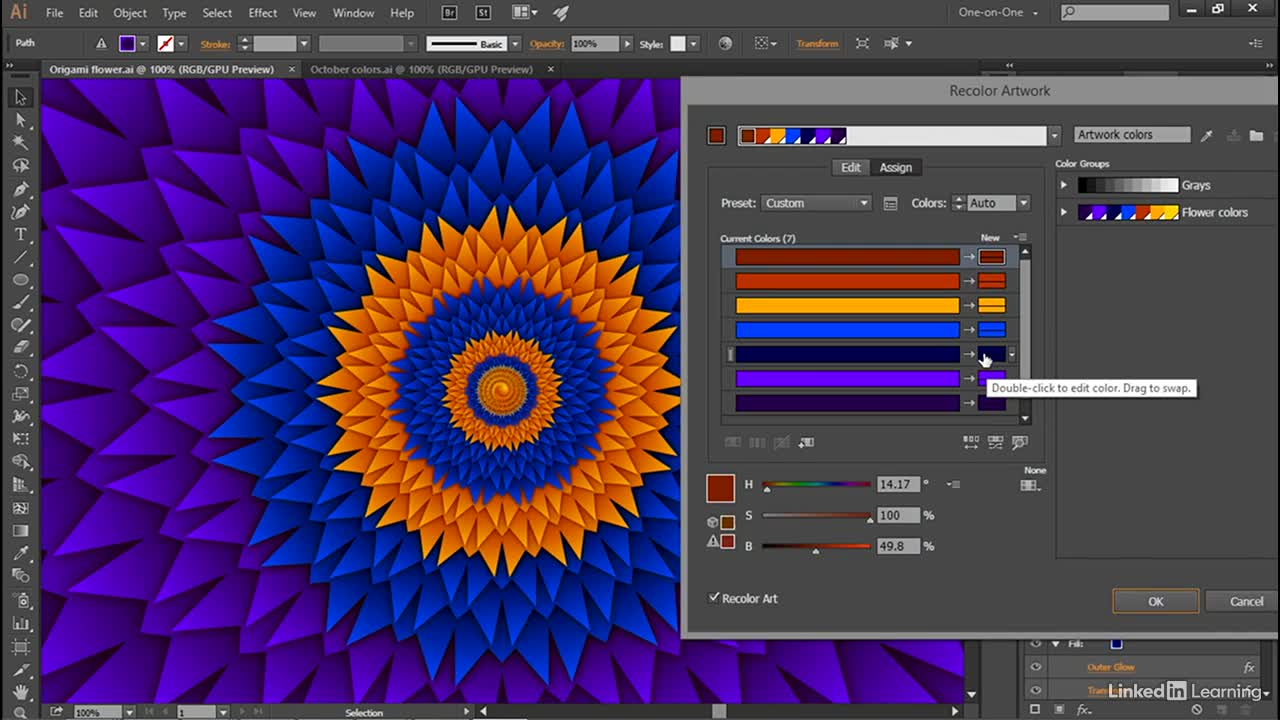Open the color mode menu next to H value
Screen dimensions: 1280x720
point(954,485)
